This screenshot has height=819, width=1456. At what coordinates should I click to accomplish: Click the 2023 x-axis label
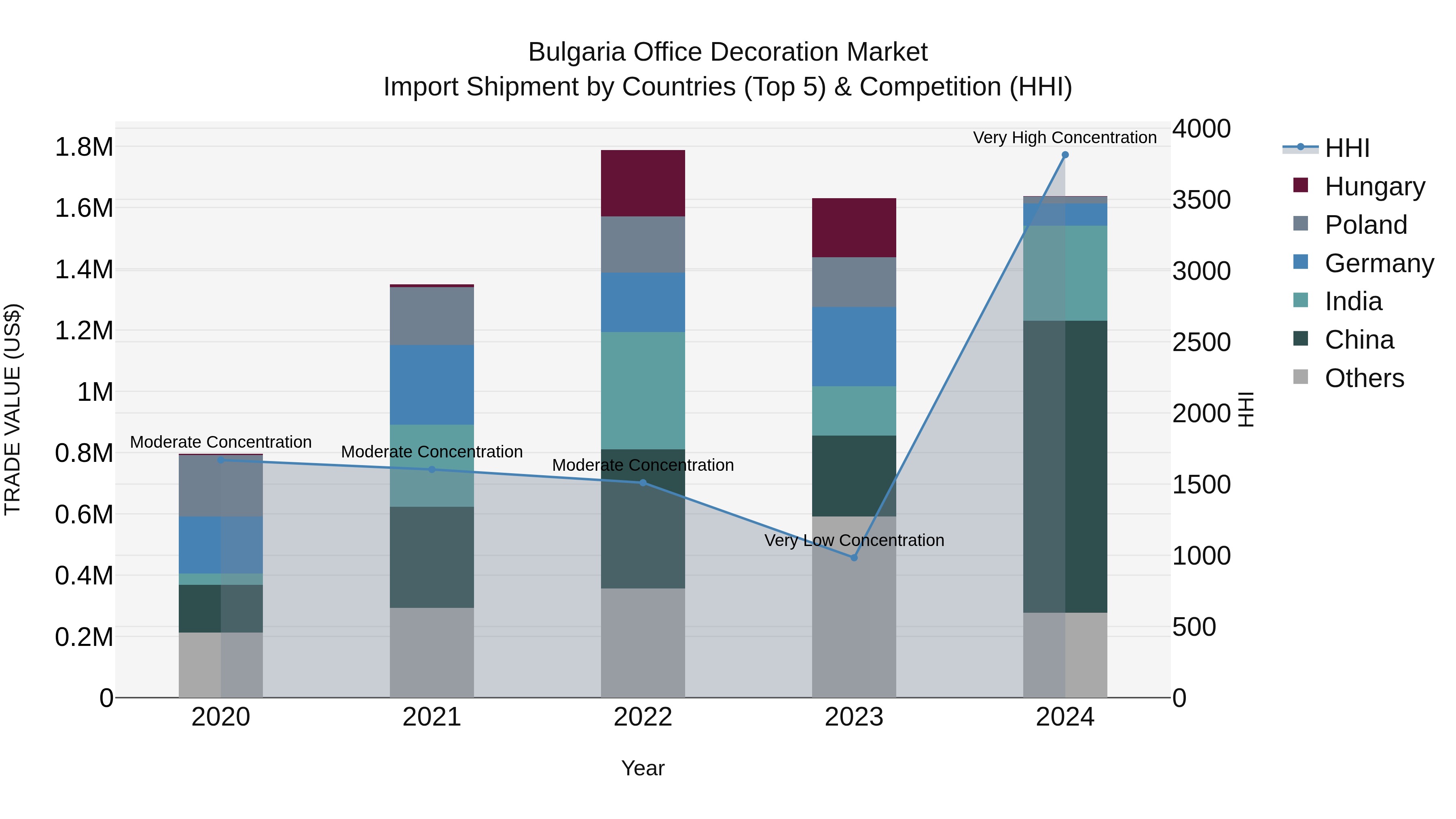(x=854, y=717)
